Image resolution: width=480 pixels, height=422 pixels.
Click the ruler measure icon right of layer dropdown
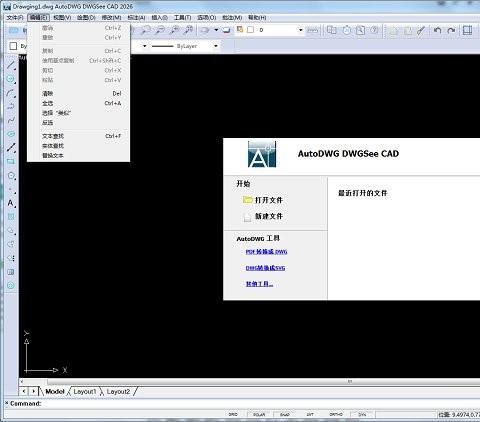312,30
